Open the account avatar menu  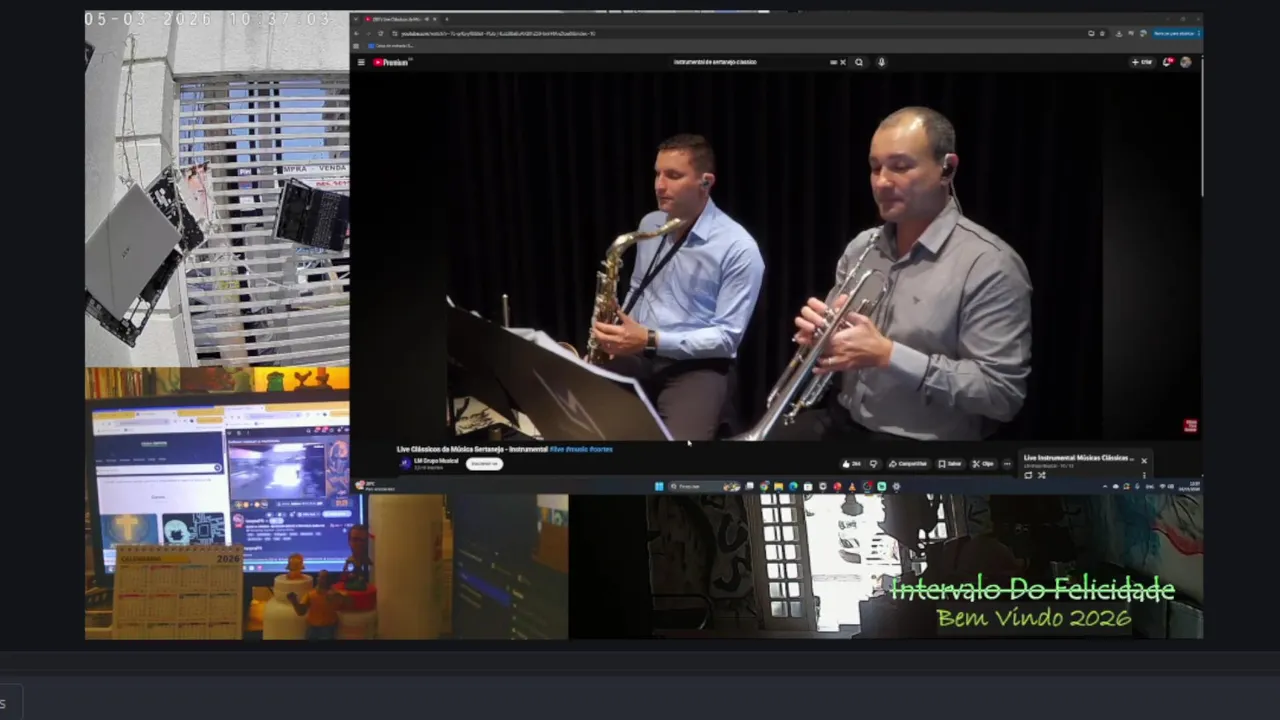pyautogui.click(x=1186, y=62)
